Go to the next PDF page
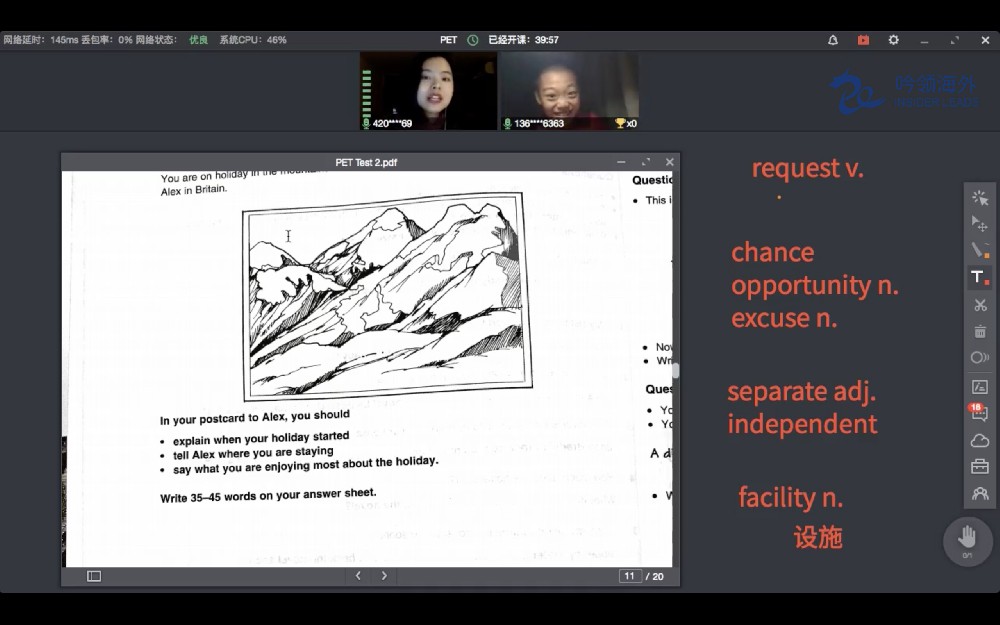The height and width of the screenshot is (625, 1000). [x=384, y=576]
